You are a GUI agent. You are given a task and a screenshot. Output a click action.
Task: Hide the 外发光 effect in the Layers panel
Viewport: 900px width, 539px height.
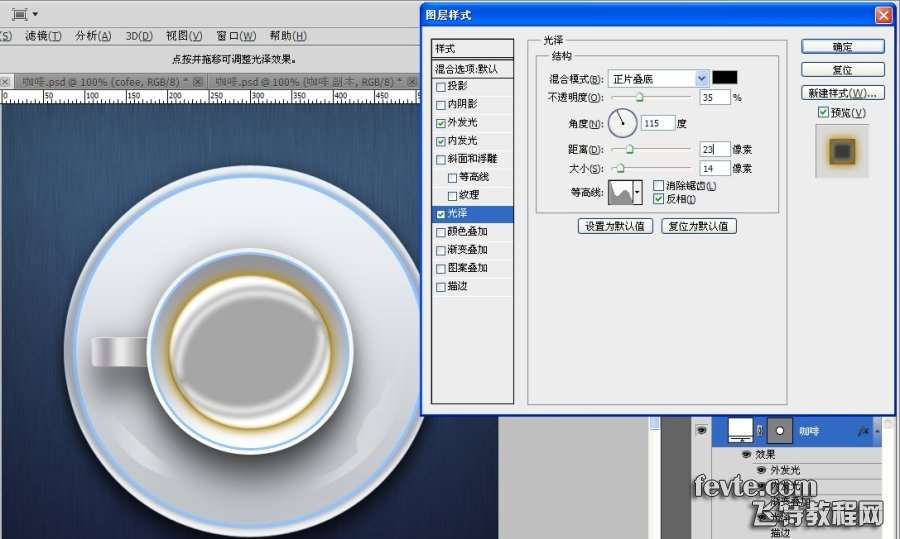point(762,470)
